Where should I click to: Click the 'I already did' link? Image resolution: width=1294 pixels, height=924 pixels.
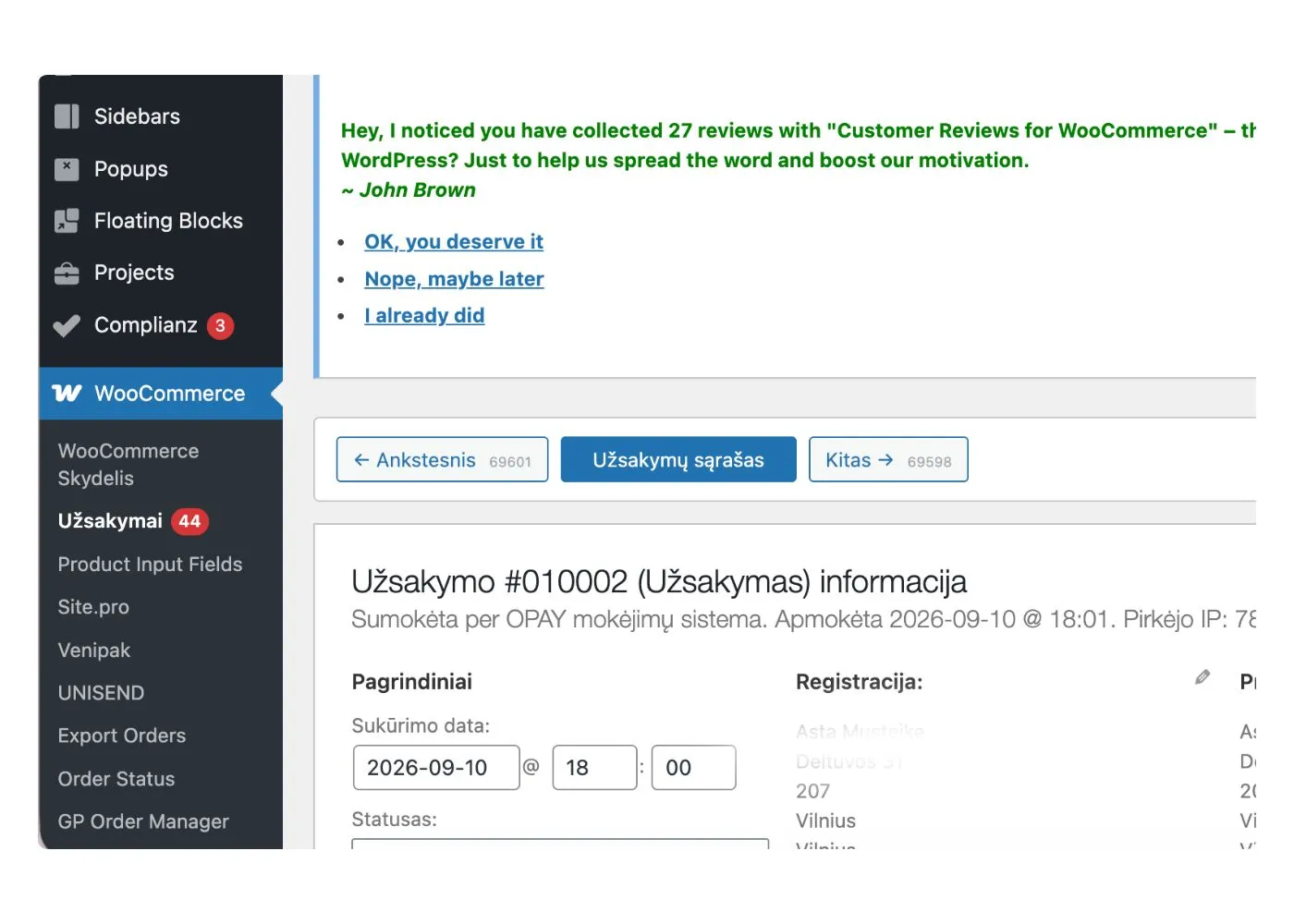pyautogui.click(x=424, y=316)
